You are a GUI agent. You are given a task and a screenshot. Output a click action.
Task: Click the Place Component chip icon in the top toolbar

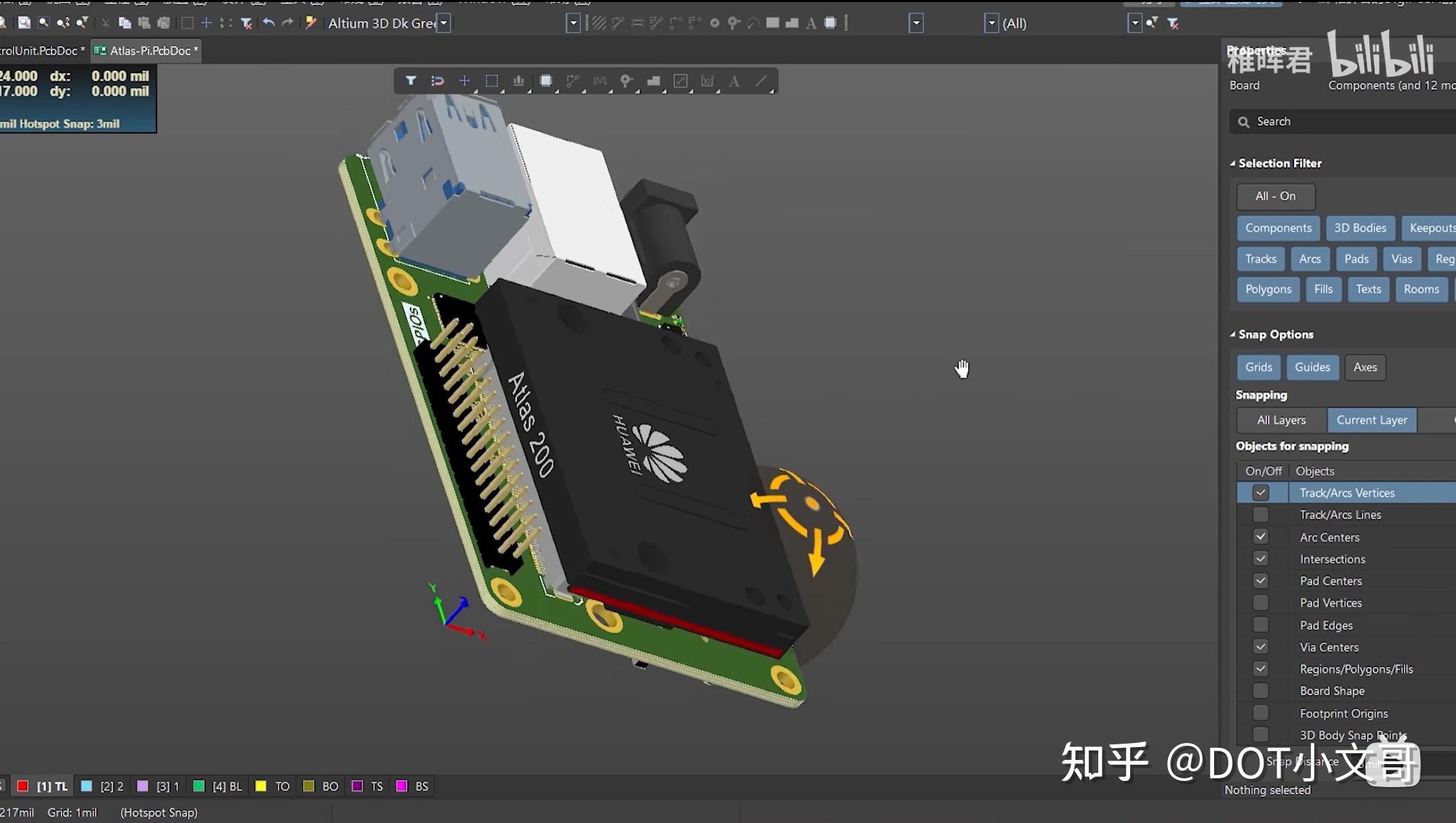point(831,23)
